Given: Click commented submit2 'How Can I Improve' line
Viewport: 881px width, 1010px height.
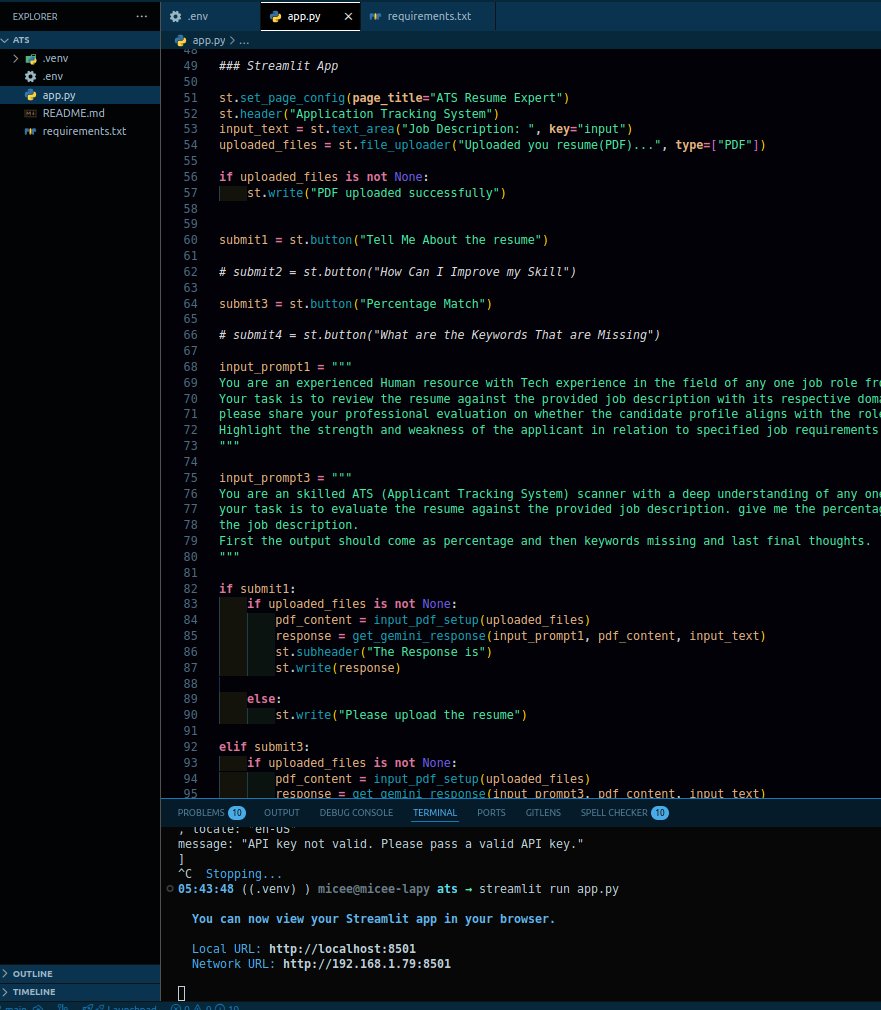Looking at the screenshot, I should coord(397,272).
